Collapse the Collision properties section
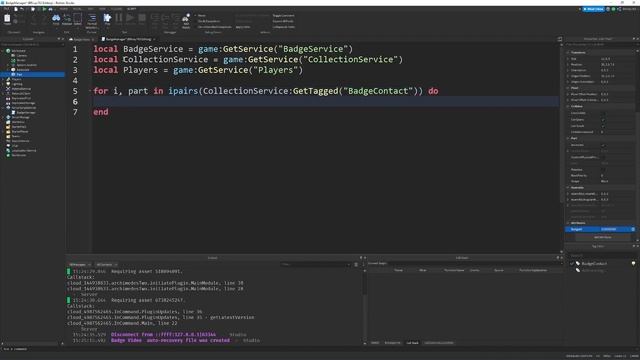The image size is (640, 360). point(568,106)
